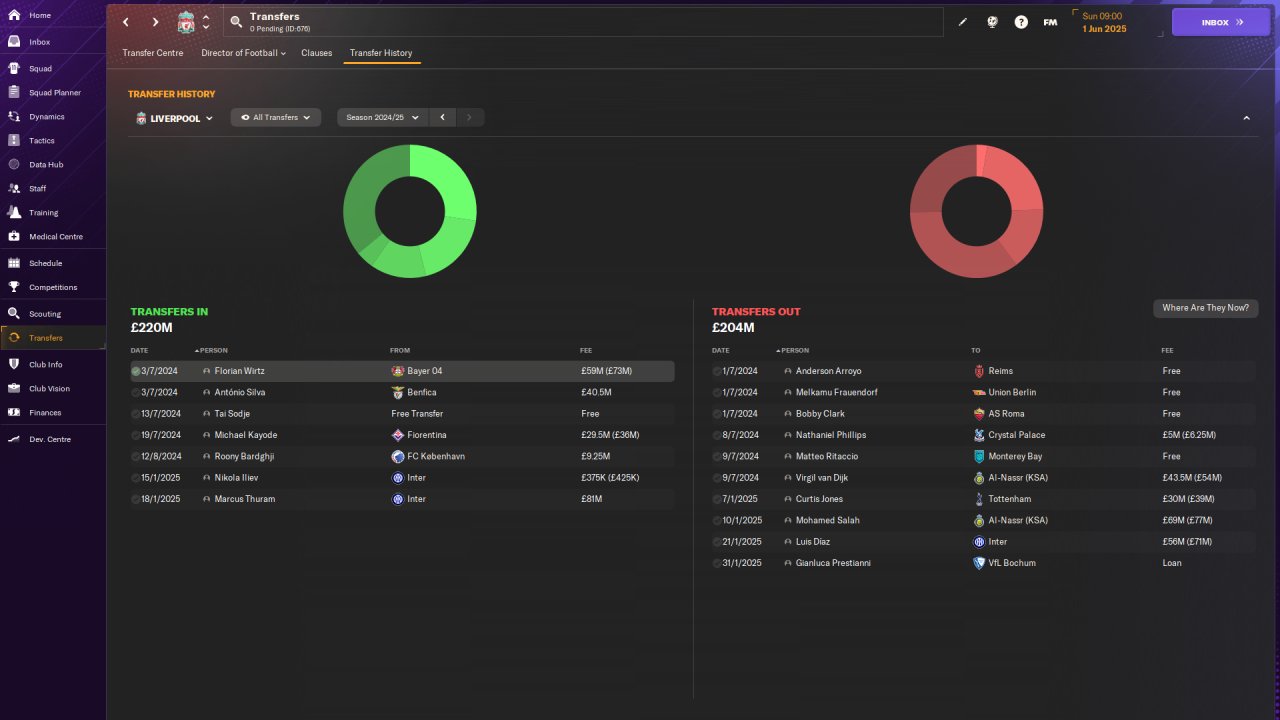Click the INBOX continue button
1280x720 pixels.
[x=1221, y=22]
